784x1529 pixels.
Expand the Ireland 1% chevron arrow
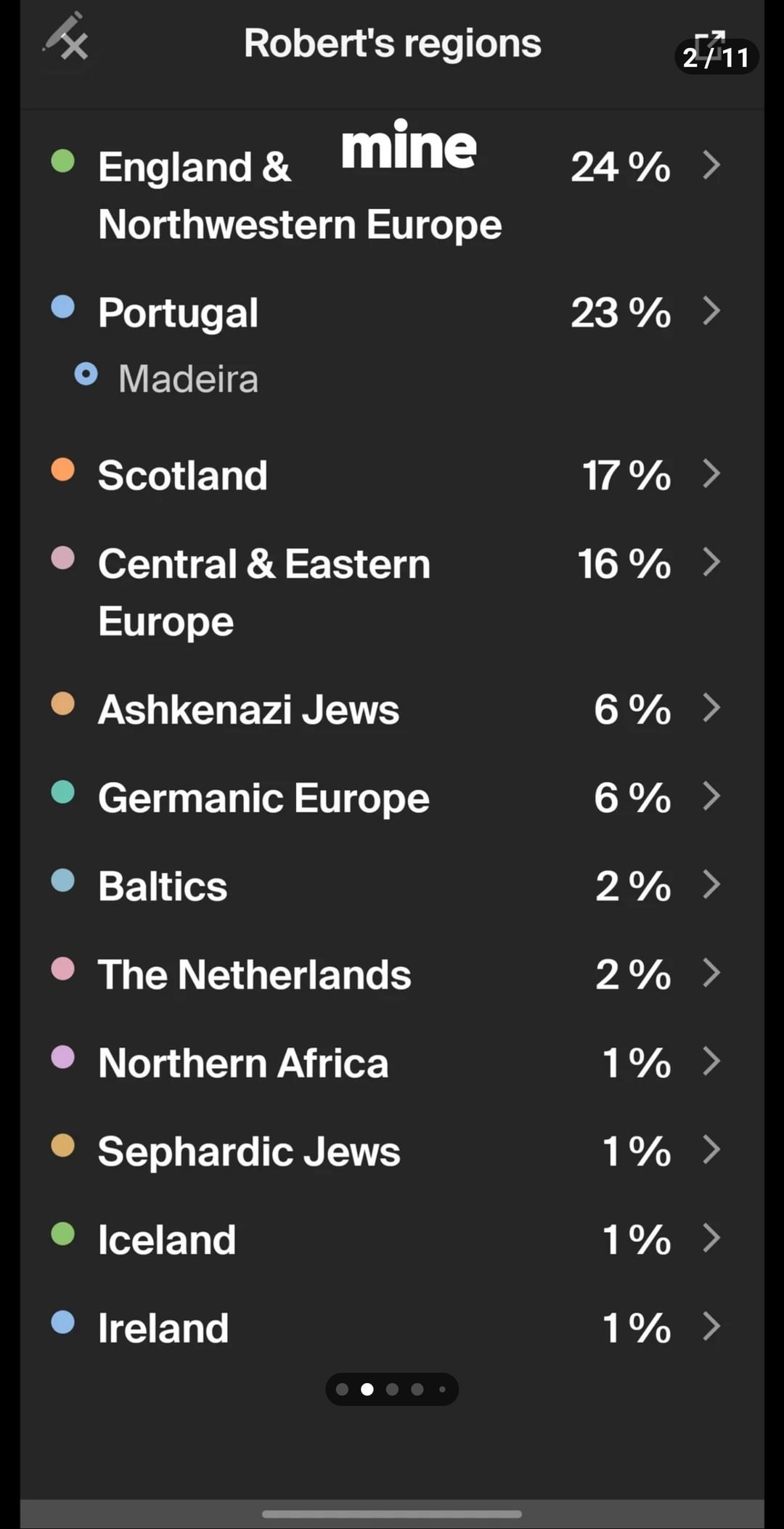coord(711,1326)
